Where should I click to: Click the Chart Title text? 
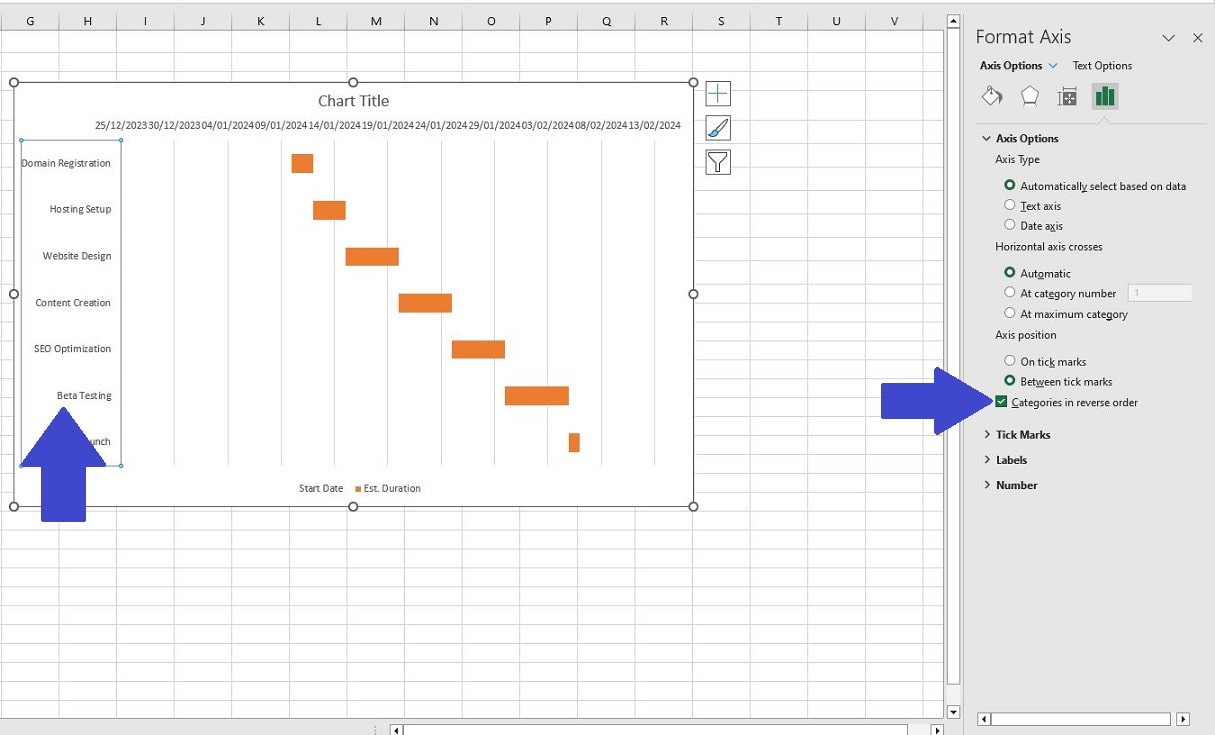[353, 100]
